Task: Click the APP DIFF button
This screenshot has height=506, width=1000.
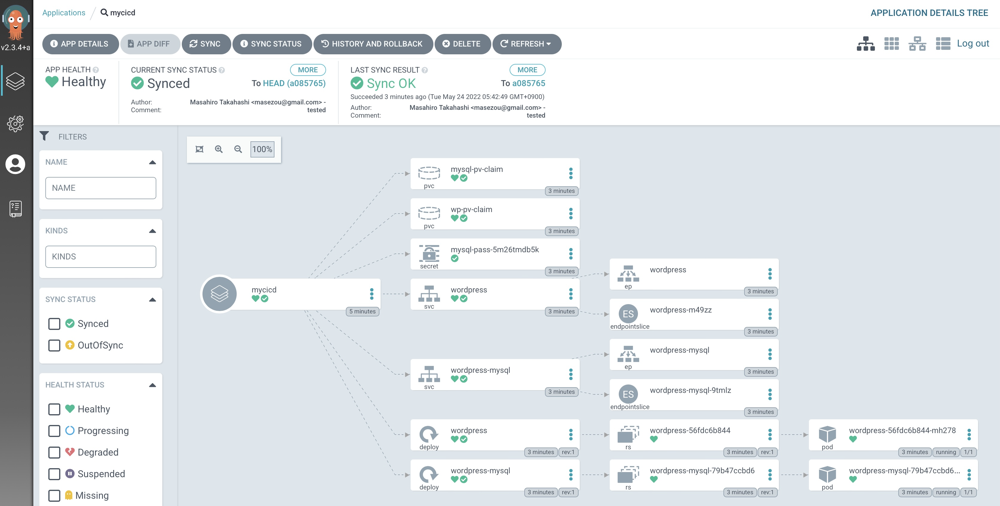Action: (x=150, y=44)
